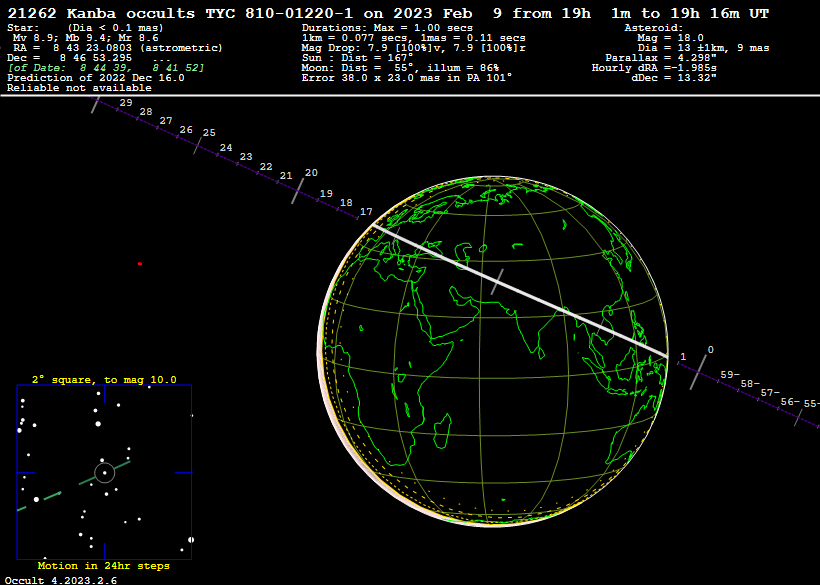Click the asteroid 'Mag = 18.0' value

click(x=670, y=38)
